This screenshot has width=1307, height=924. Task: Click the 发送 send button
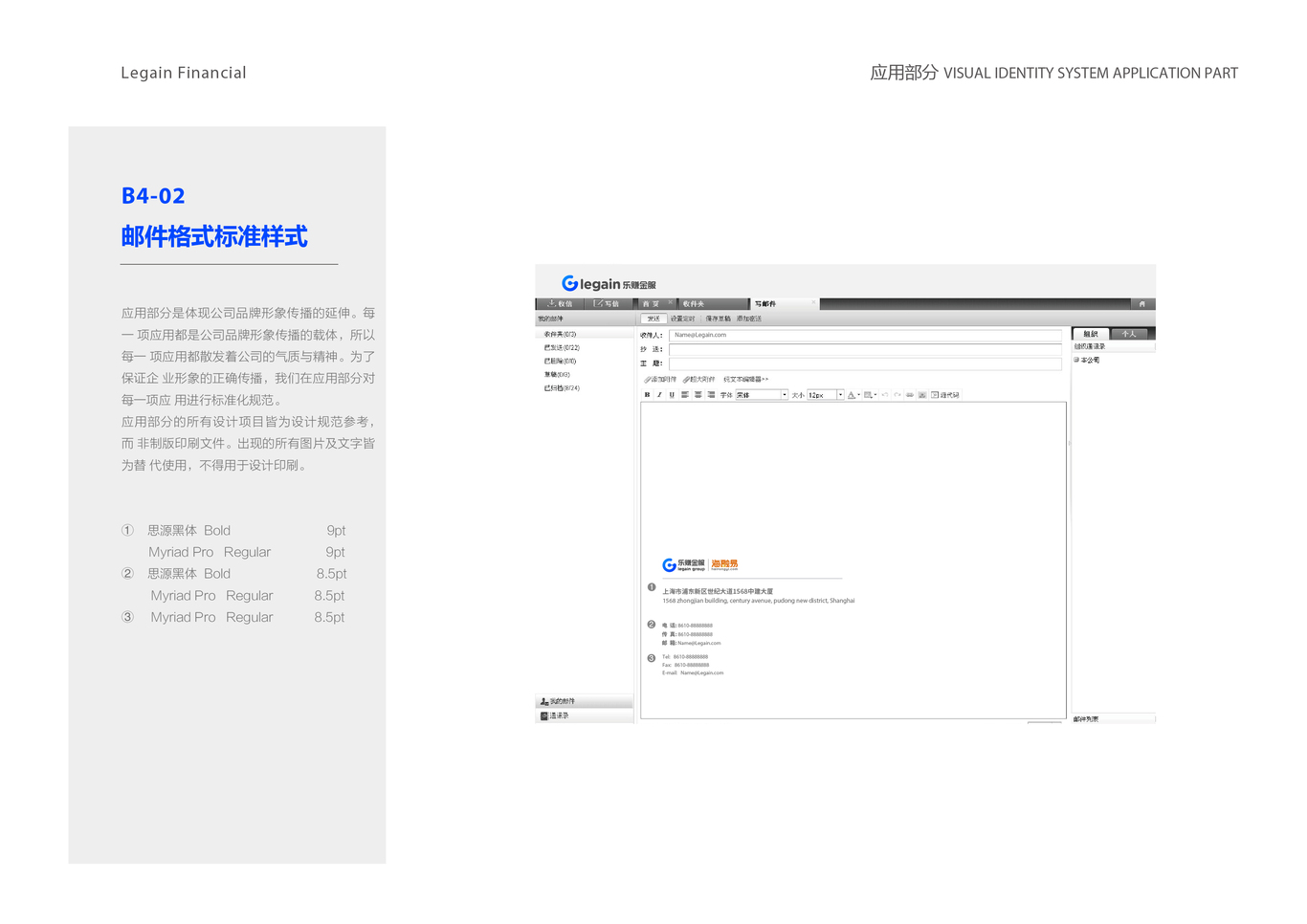pyautogui.click(x=653, y=319)
